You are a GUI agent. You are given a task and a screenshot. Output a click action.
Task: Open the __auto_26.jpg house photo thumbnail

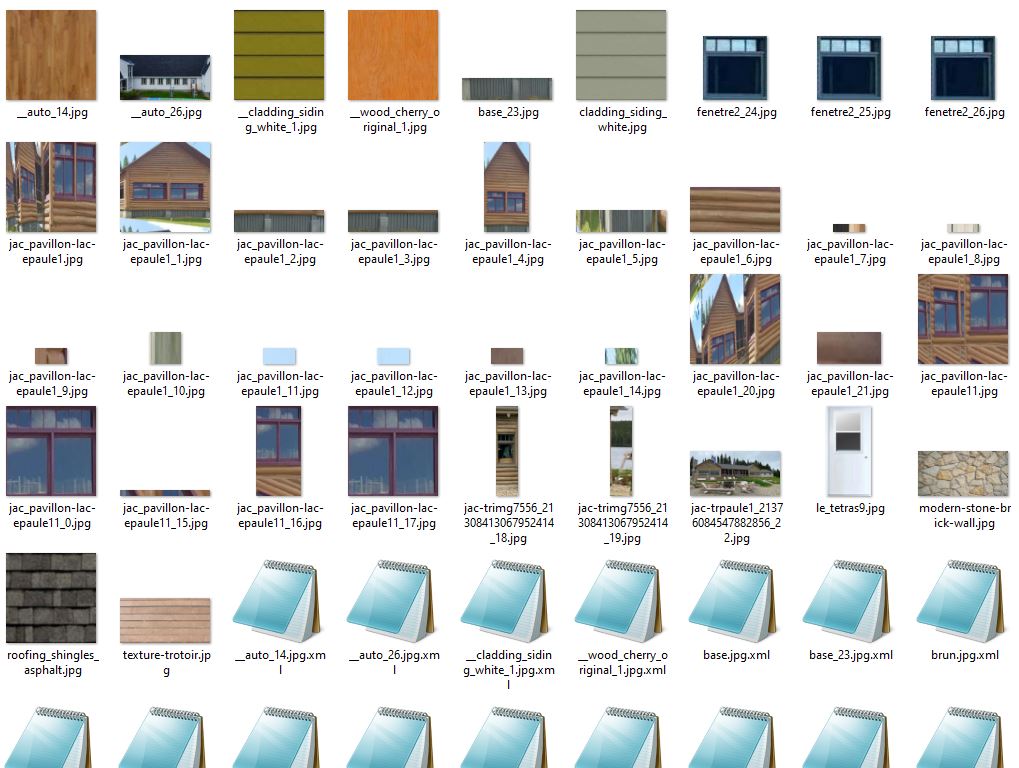click(x=165, y=78)
